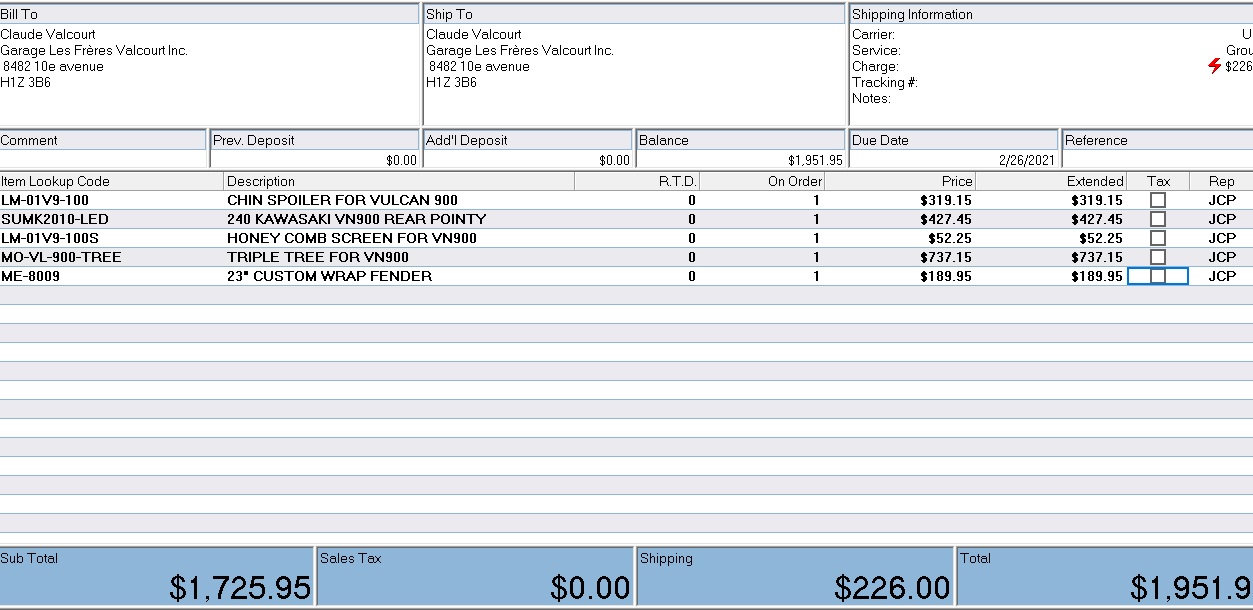
Task: Click the Extended column header
Action: [x=1051, y=181]
